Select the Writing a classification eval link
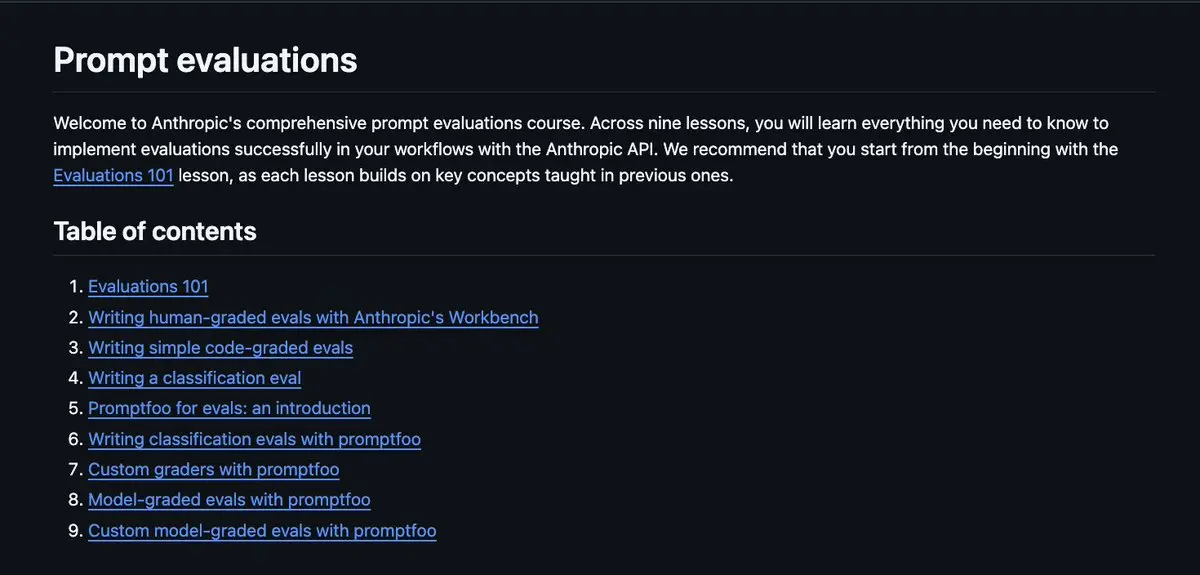This screenshot has height=575, width=1200. click(194, 378)
